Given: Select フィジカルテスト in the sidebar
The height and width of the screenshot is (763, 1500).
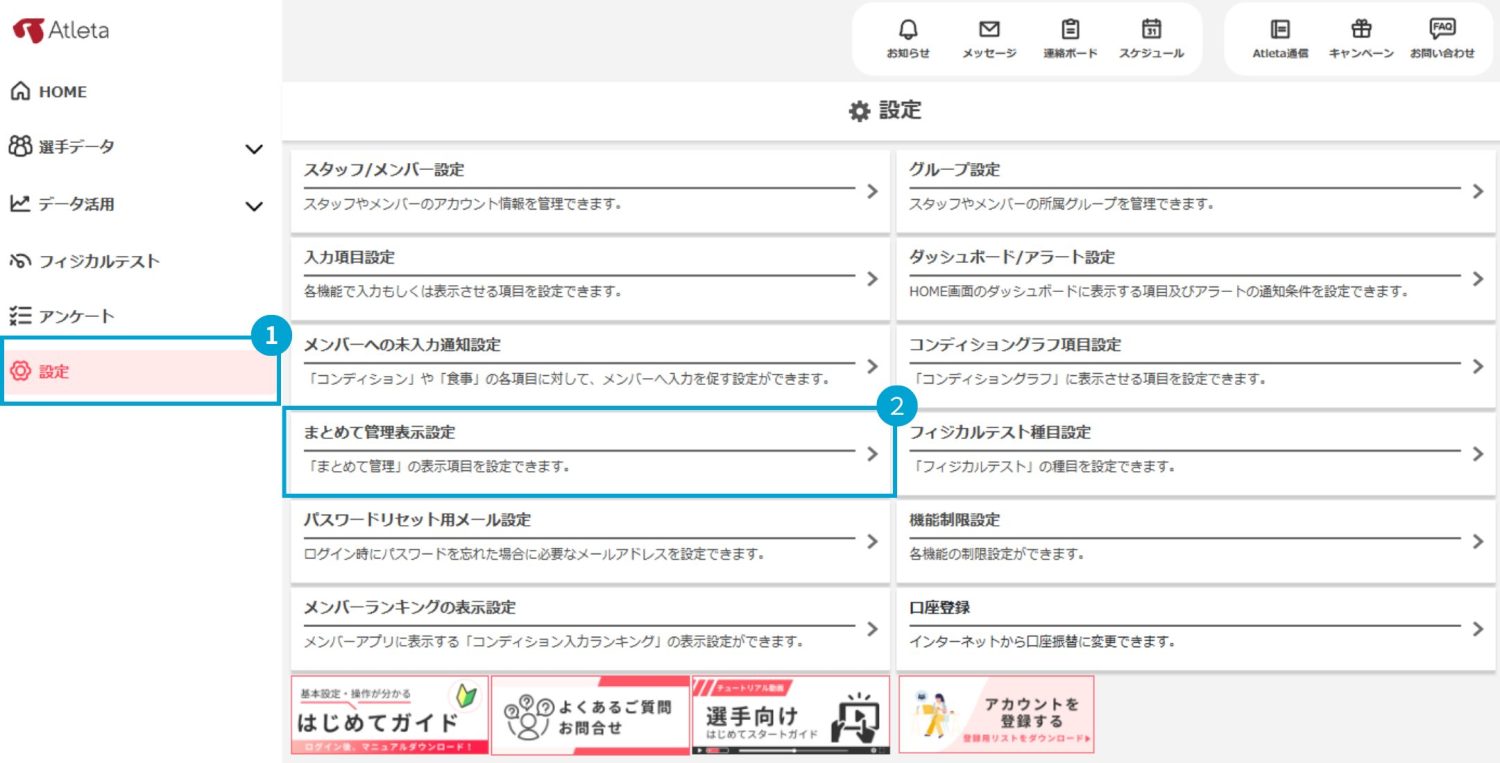Looking at the screenshot, I should click(98, 261).
